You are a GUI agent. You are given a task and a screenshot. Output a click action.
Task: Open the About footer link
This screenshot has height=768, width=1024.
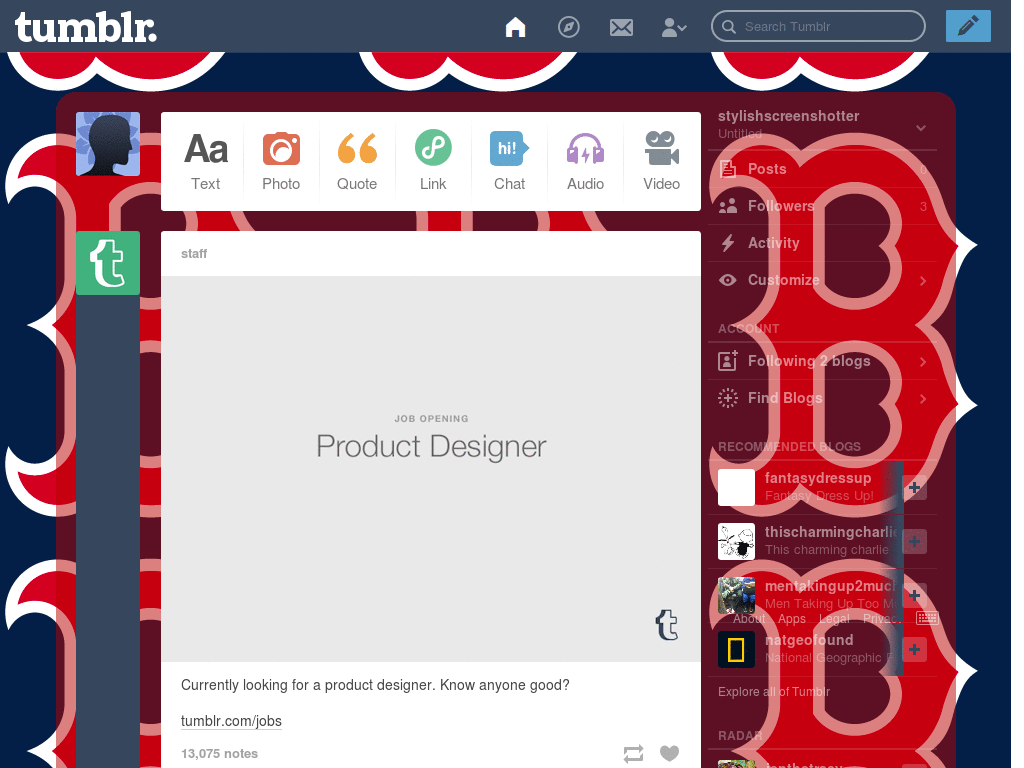(x=748, y=618)
